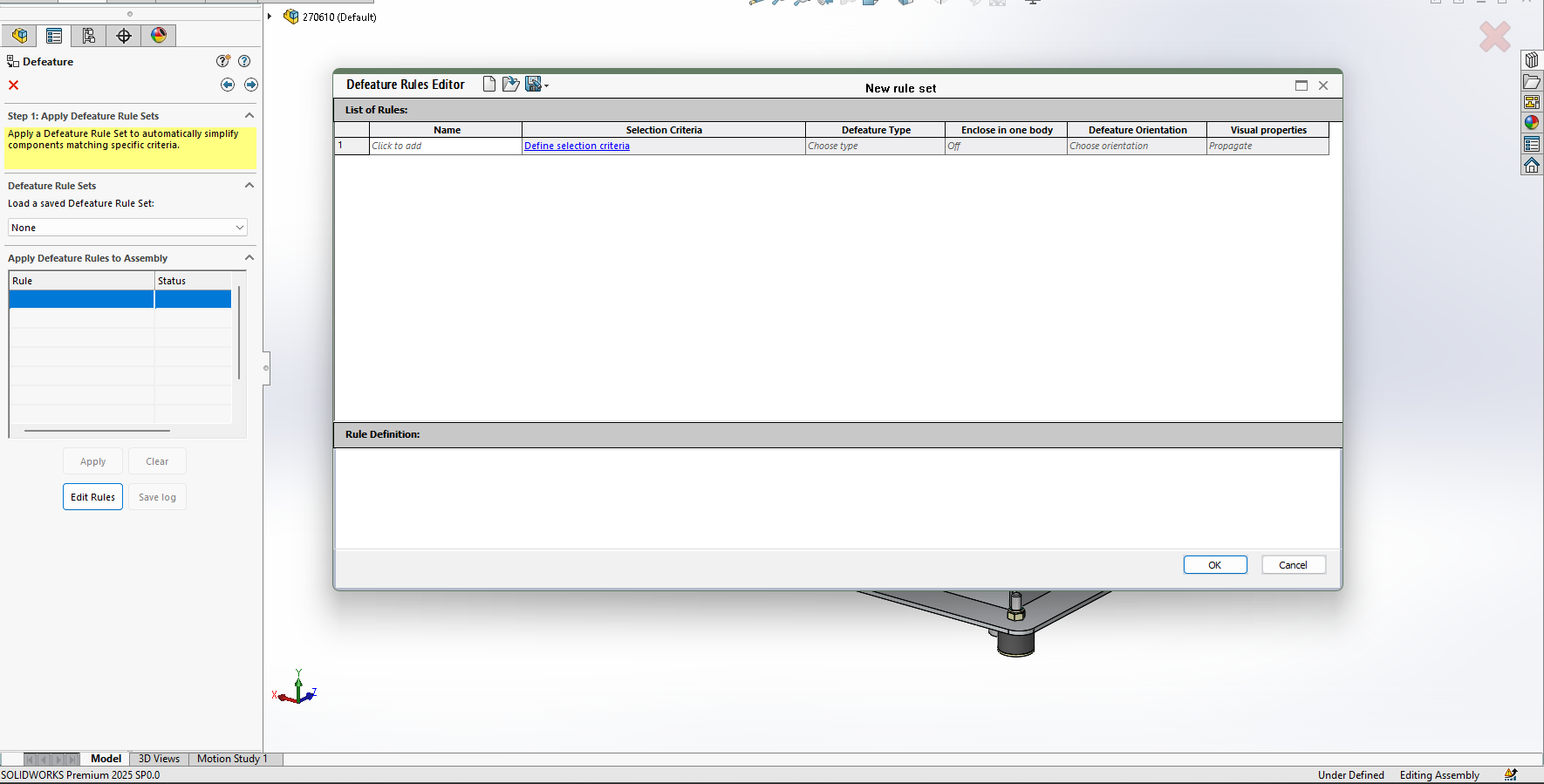Open the saved Defeature Rule Set dropdown
Image resolution: width=1544 pixels, height=784 pixels.
pyautogui.click(x=128, y=228)
